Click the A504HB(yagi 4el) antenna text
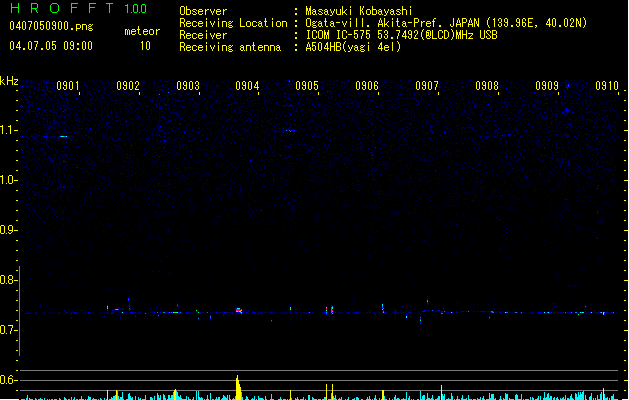The height and width of the screenshot is (400, 629). click(353, 47)
